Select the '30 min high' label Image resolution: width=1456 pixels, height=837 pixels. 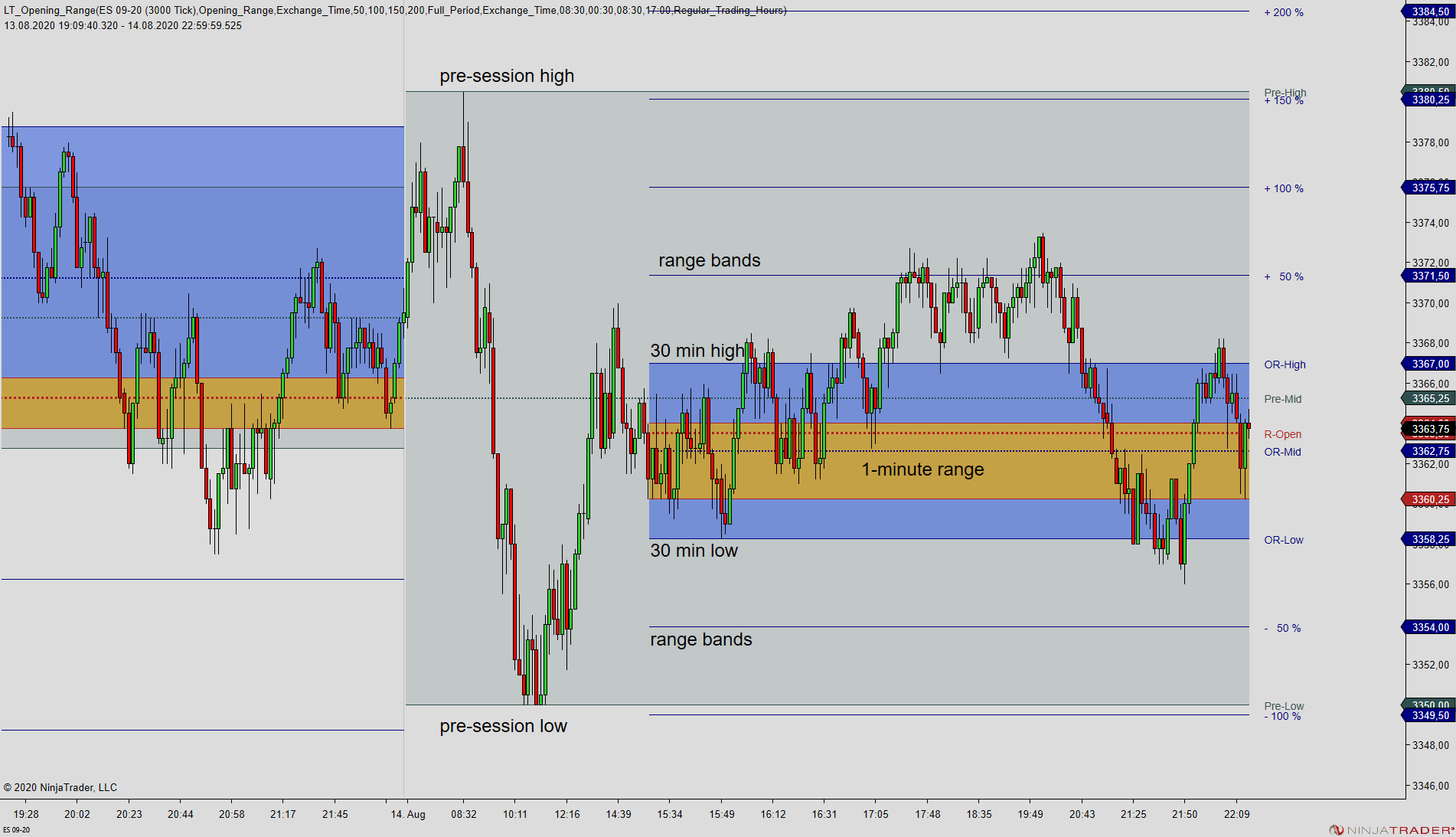(697, 351)
